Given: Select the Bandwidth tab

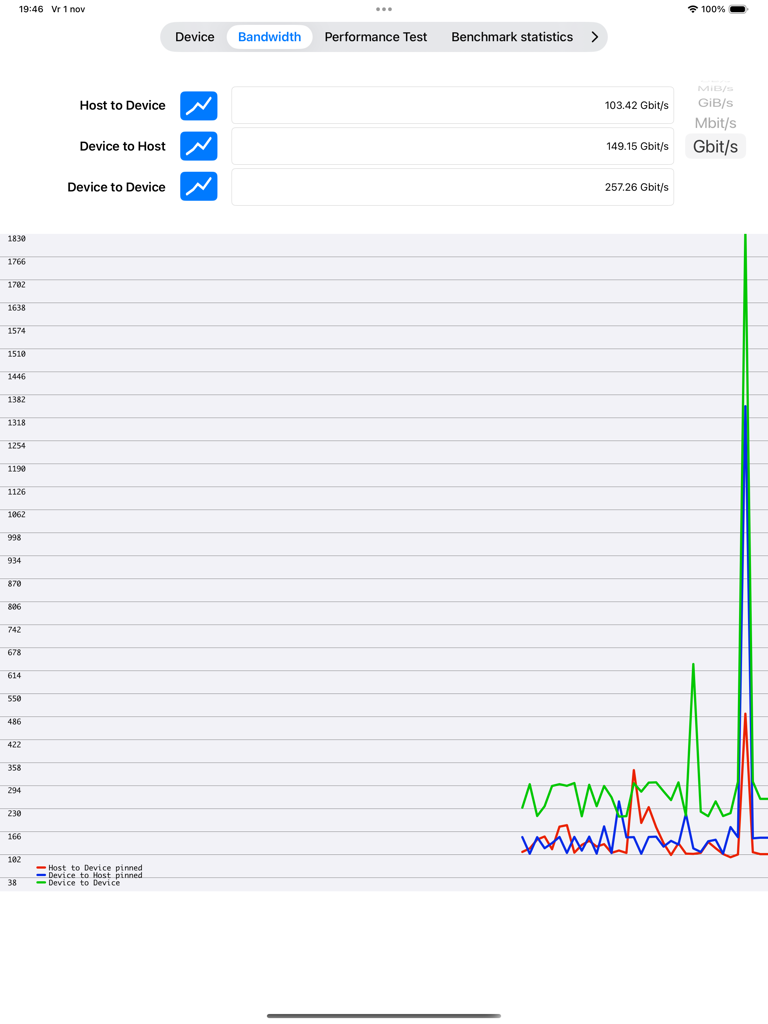Looking at the screenshot, I should [x=270, y=37].
